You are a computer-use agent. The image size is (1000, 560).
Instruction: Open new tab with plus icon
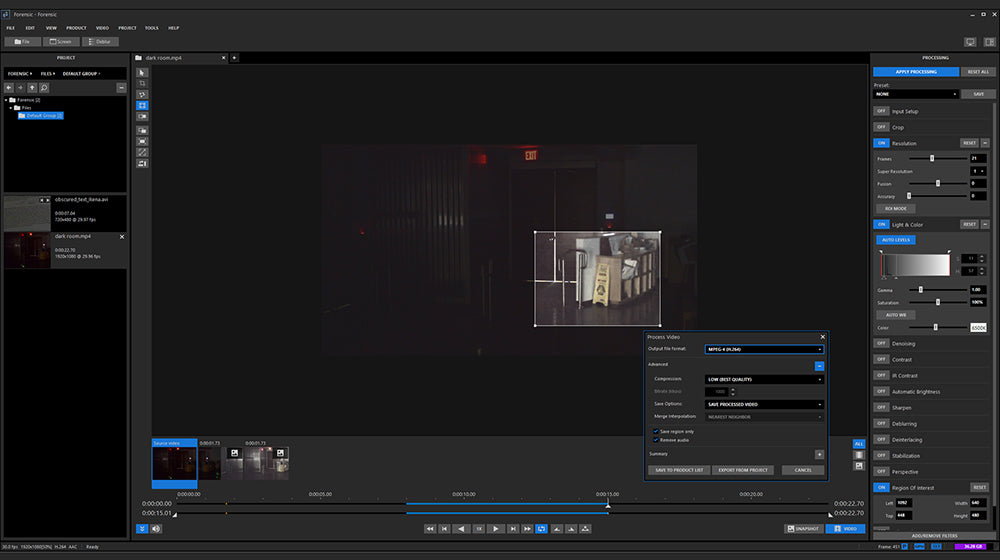(234, 58)
